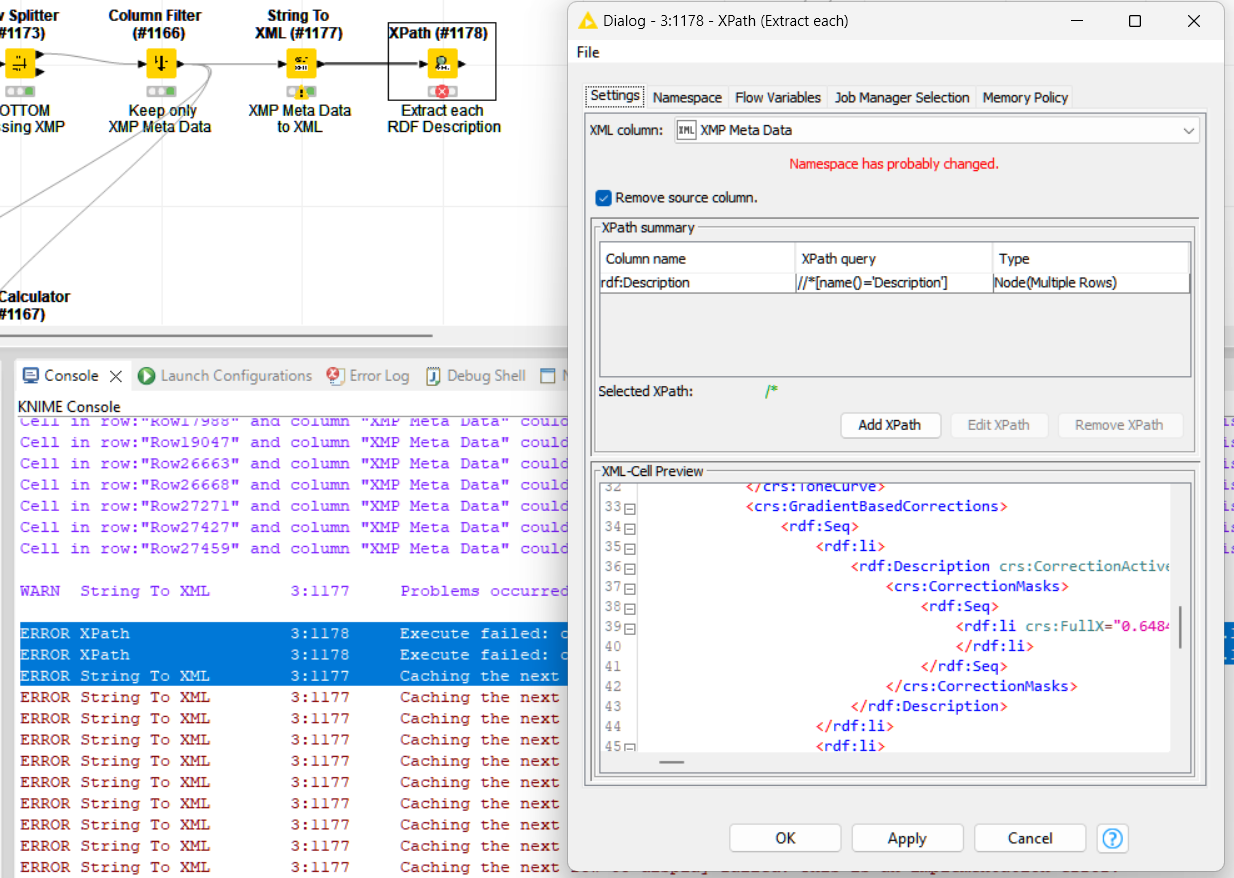Click the 'Column name' table header
Image resolution: width=1234 pixels, height=878 pixels.
coord(697,258)
